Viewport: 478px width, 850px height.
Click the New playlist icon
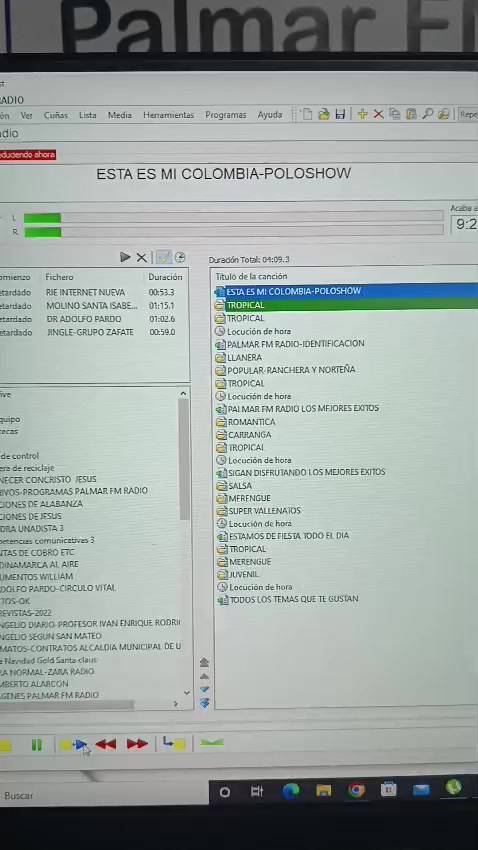tap(307, 114)
